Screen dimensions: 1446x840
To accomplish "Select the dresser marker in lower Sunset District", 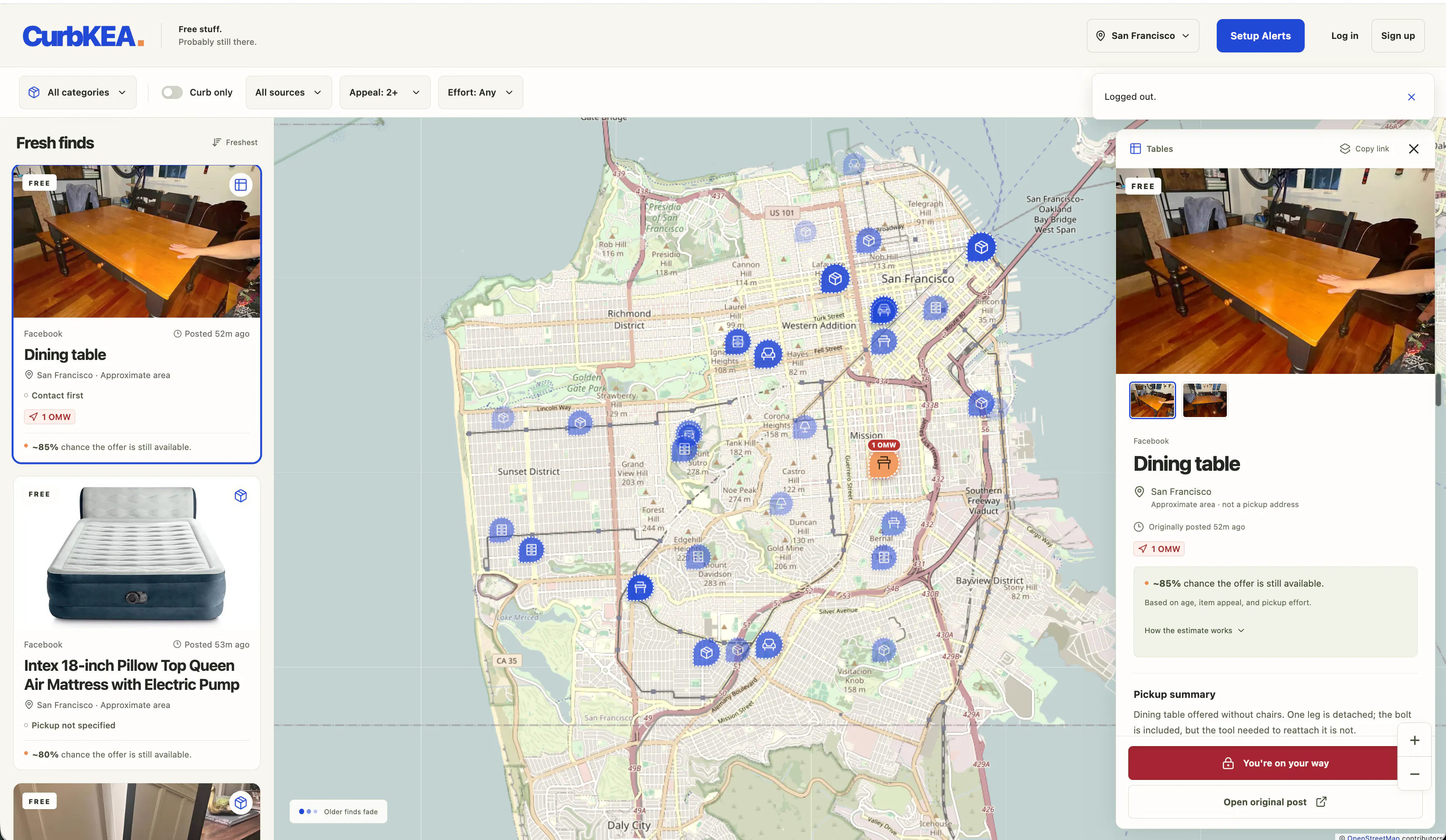I will (531, 550).
